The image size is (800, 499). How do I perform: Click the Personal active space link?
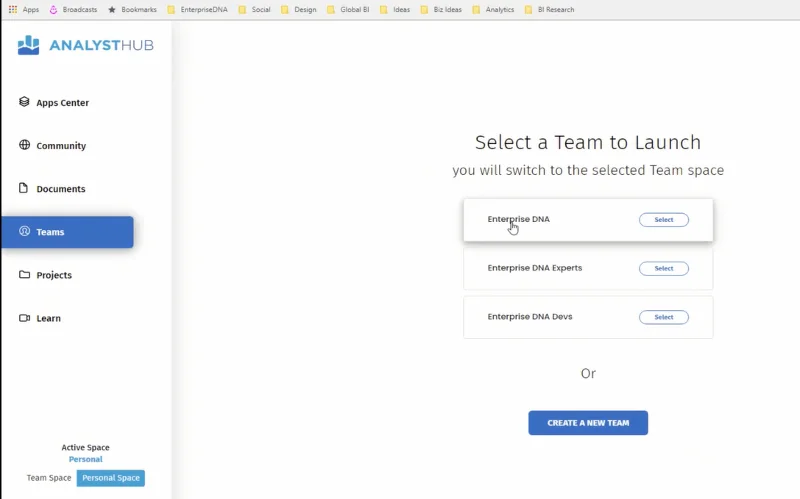(85, 459)
